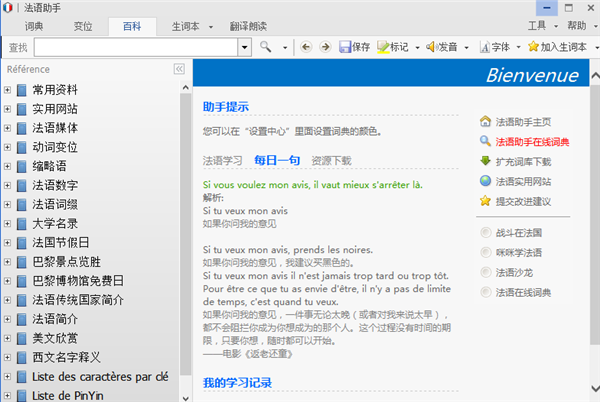
Task: Click the save disk icon in toolbar
Action: tap(345, 47)
